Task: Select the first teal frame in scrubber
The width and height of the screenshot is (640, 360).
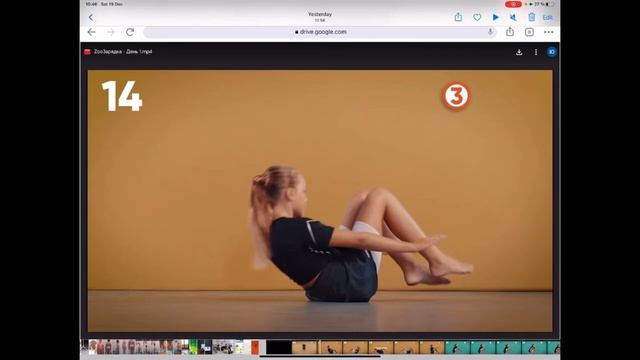Action: [458, 347]
